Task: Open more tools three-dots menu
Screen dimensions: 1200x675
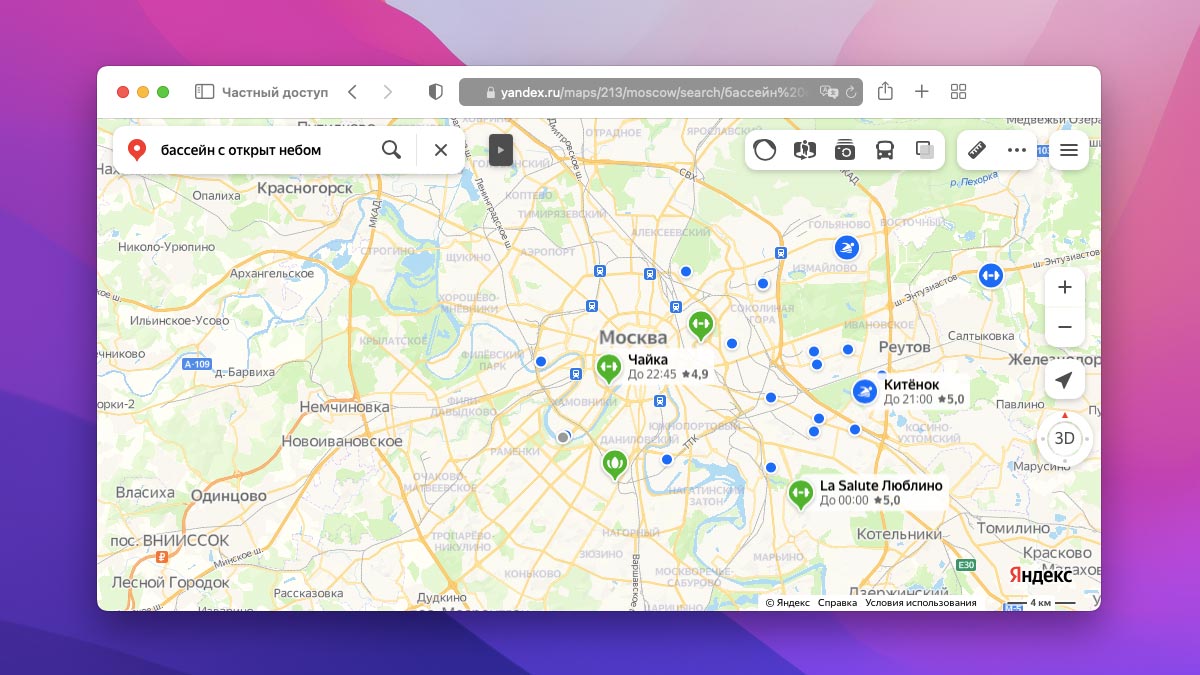Action: tap(1017, 150)
